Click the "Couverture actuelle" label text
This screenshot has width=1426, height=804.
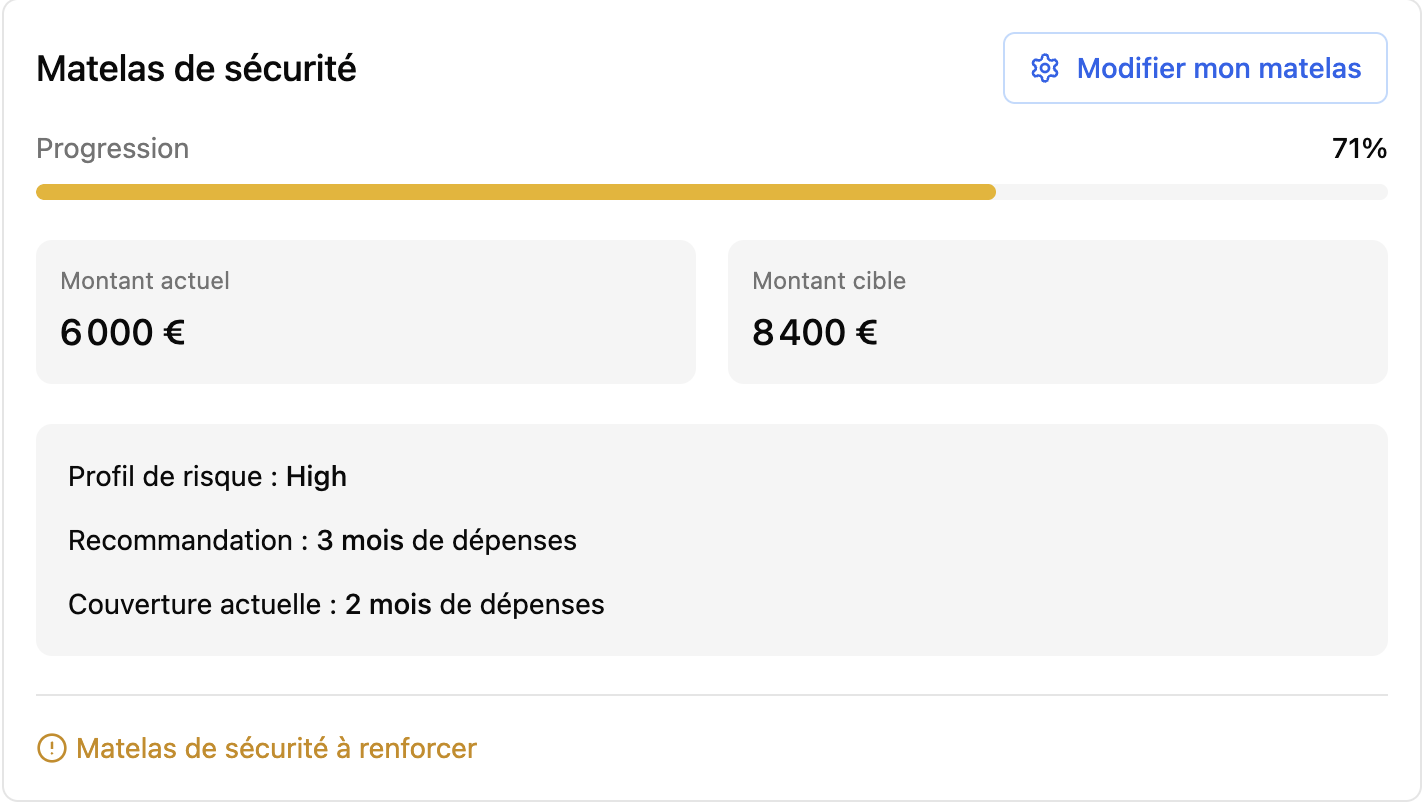pos(194,605)
